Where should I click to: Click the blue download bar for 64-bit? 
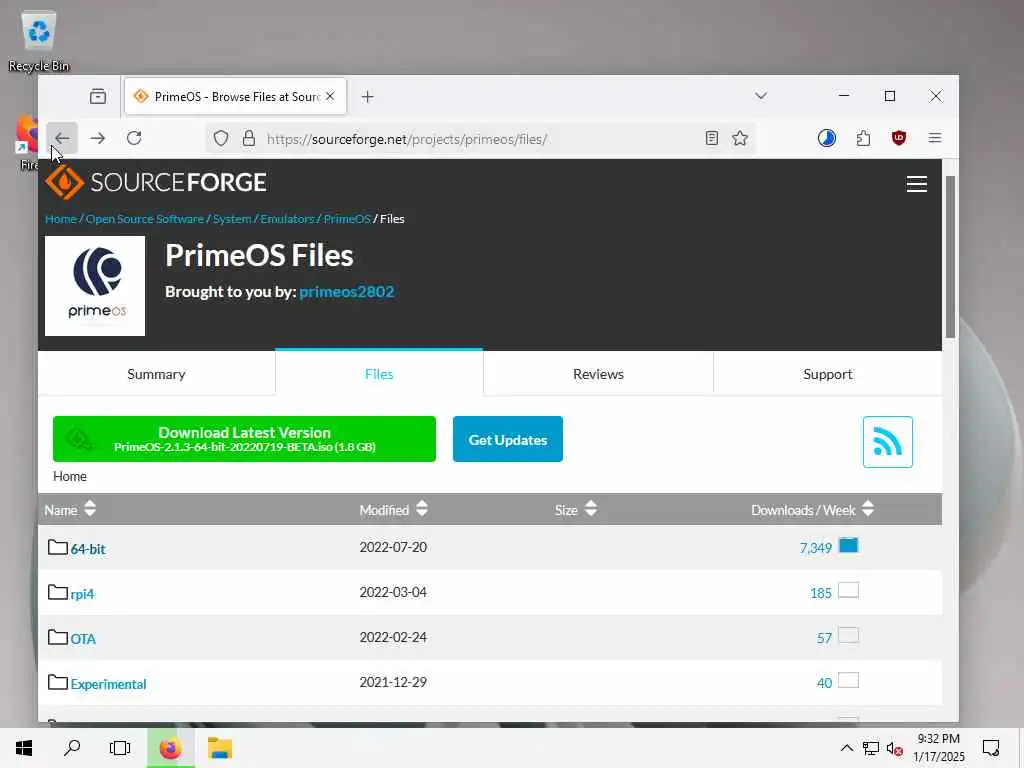[848, 545]
